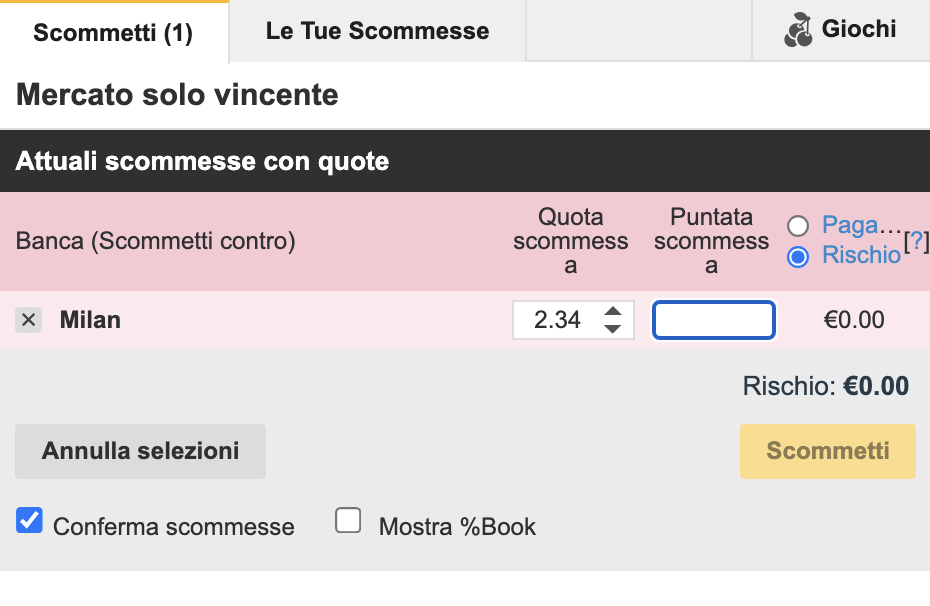The width and height of the screenshot is (930, 606).
Task: Switch to the Scommetti (1) tab
Action: [113, 32]
